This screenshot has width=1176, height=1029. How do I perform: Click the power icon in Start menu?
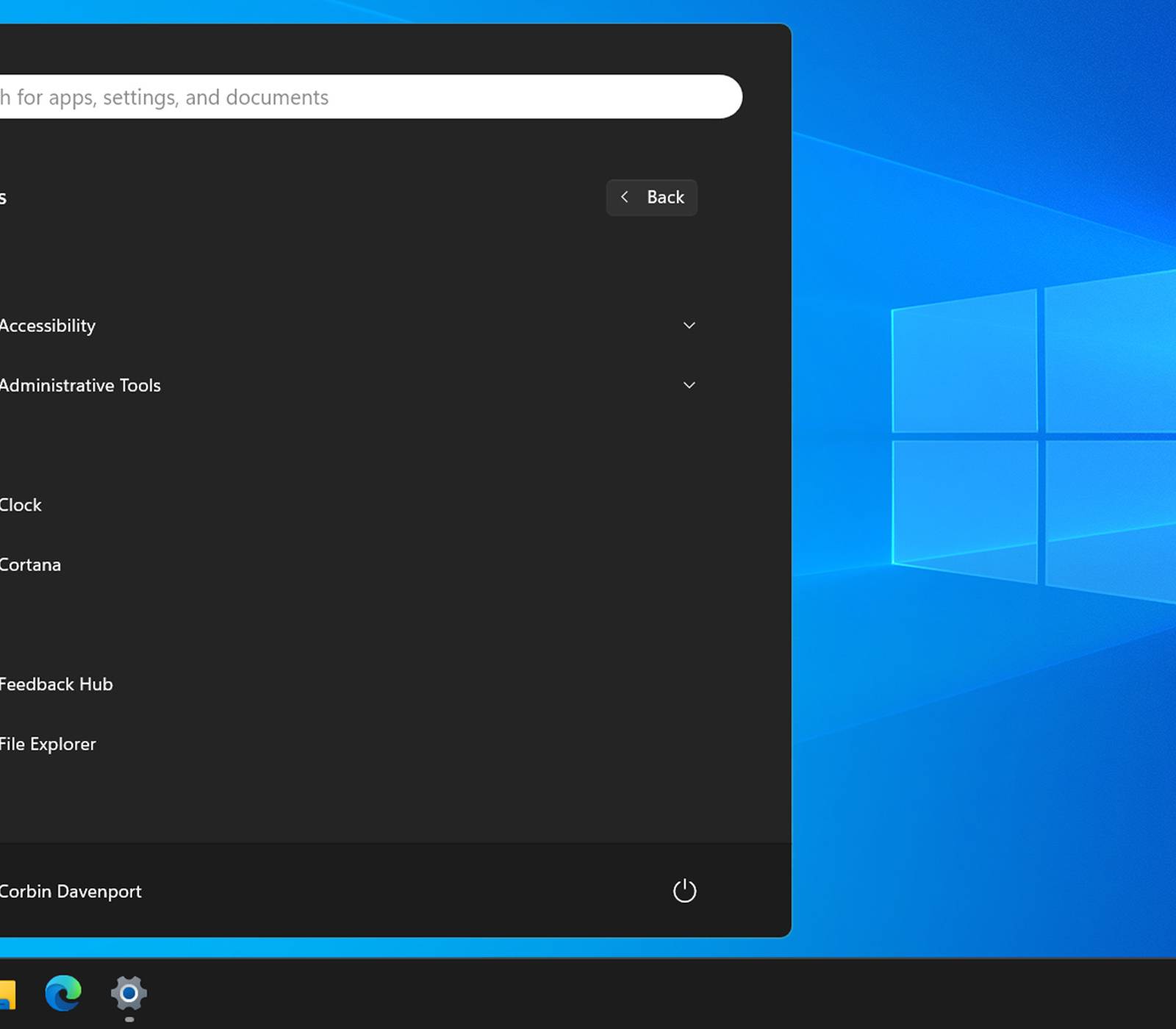[684, 891]
